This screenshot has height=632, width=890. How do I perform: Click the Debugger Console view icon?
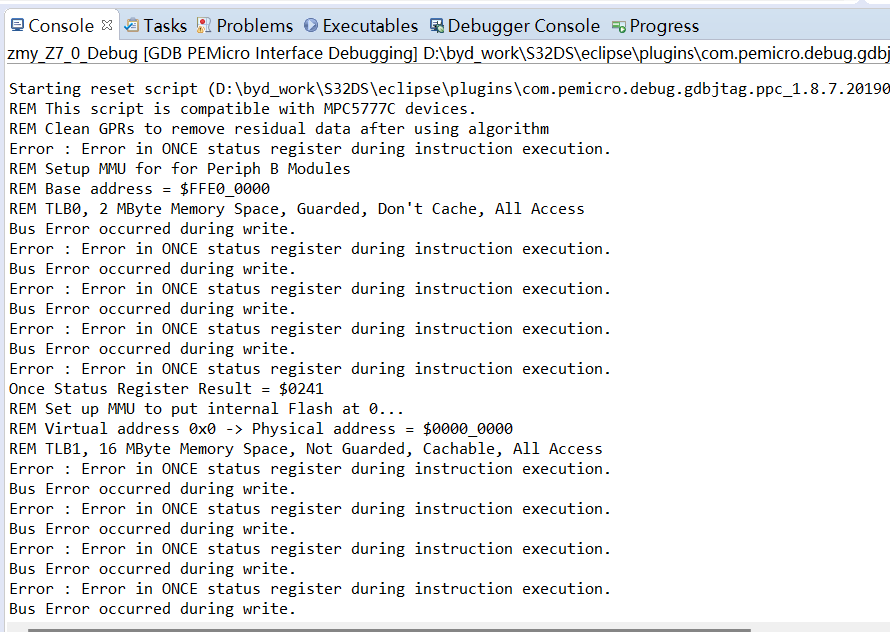click(x=436, y=25)
